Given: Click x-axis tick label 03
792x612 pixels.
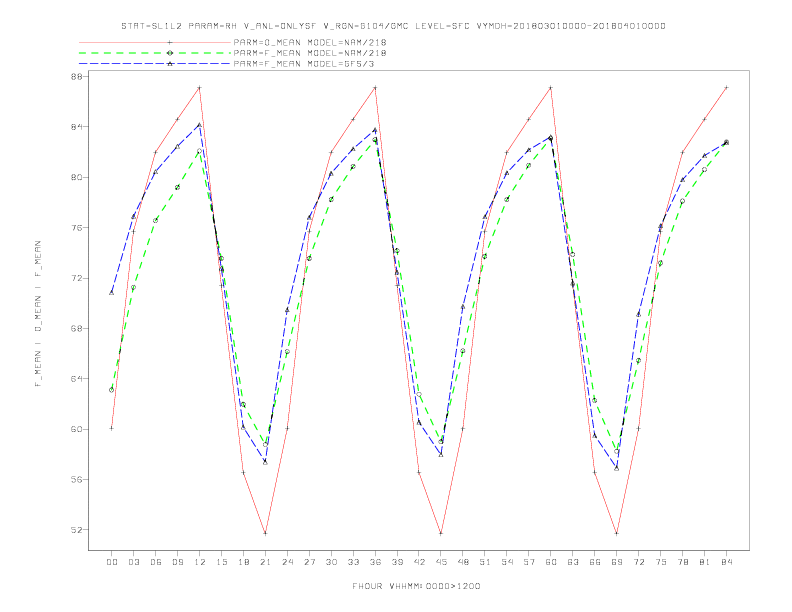Looking at the screenshot, I should [x=134, y=562].
